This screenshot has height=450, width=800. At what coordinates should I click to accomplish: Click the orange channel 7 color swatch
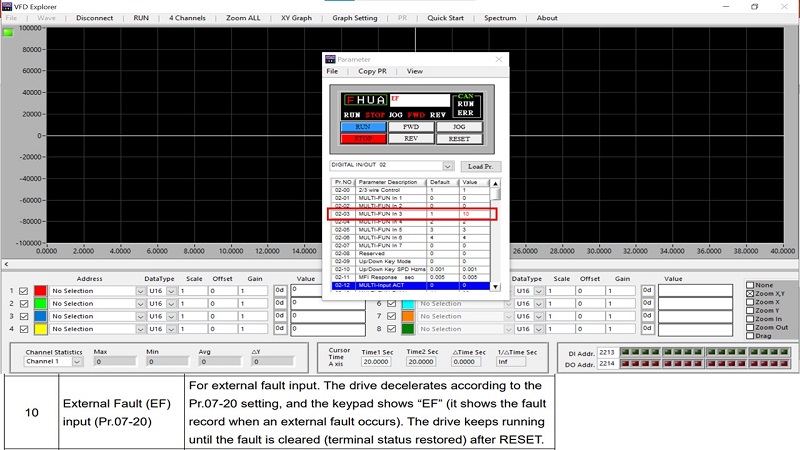pyautogui.click(x=408, y=316)
